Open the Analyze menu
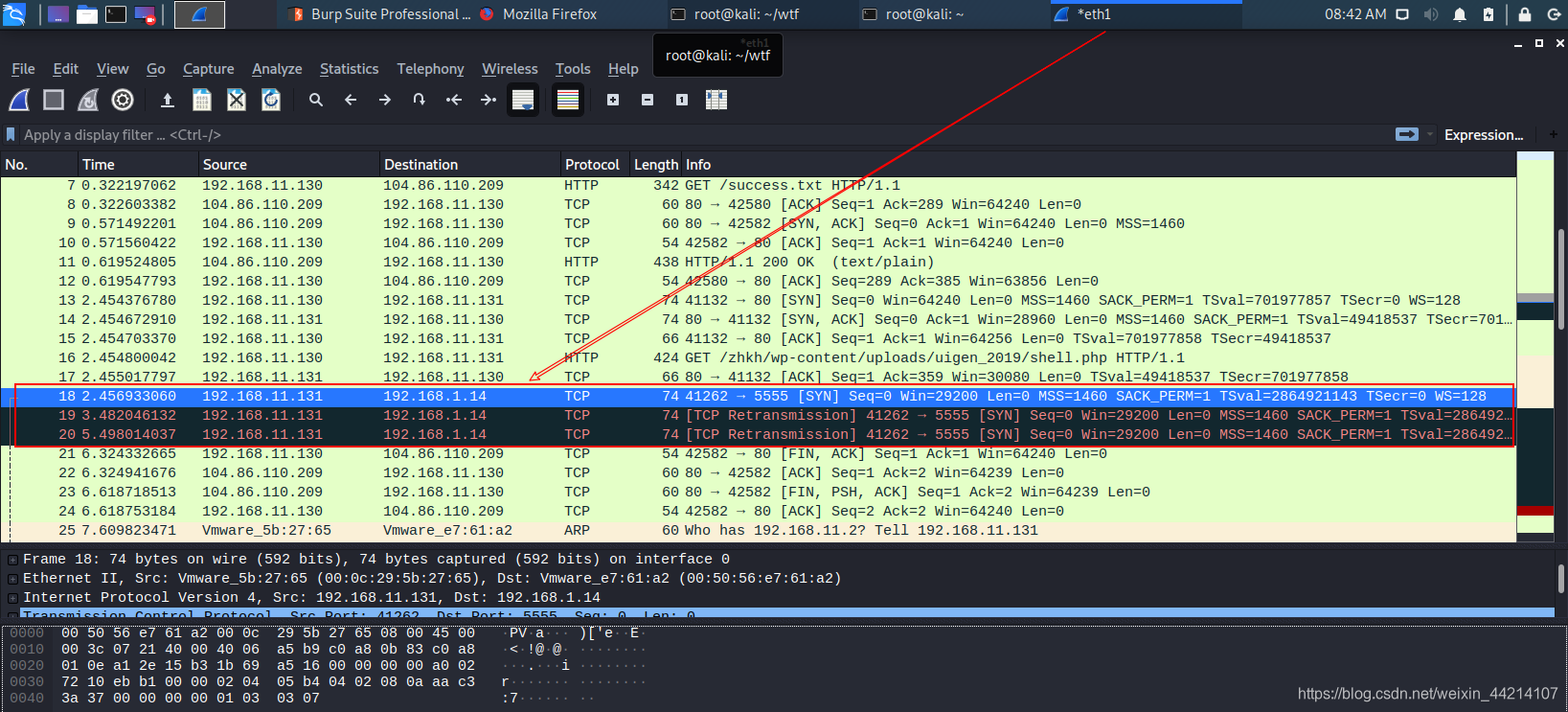The width and height of the screenshot is (1568, 712). coord(277,69)
